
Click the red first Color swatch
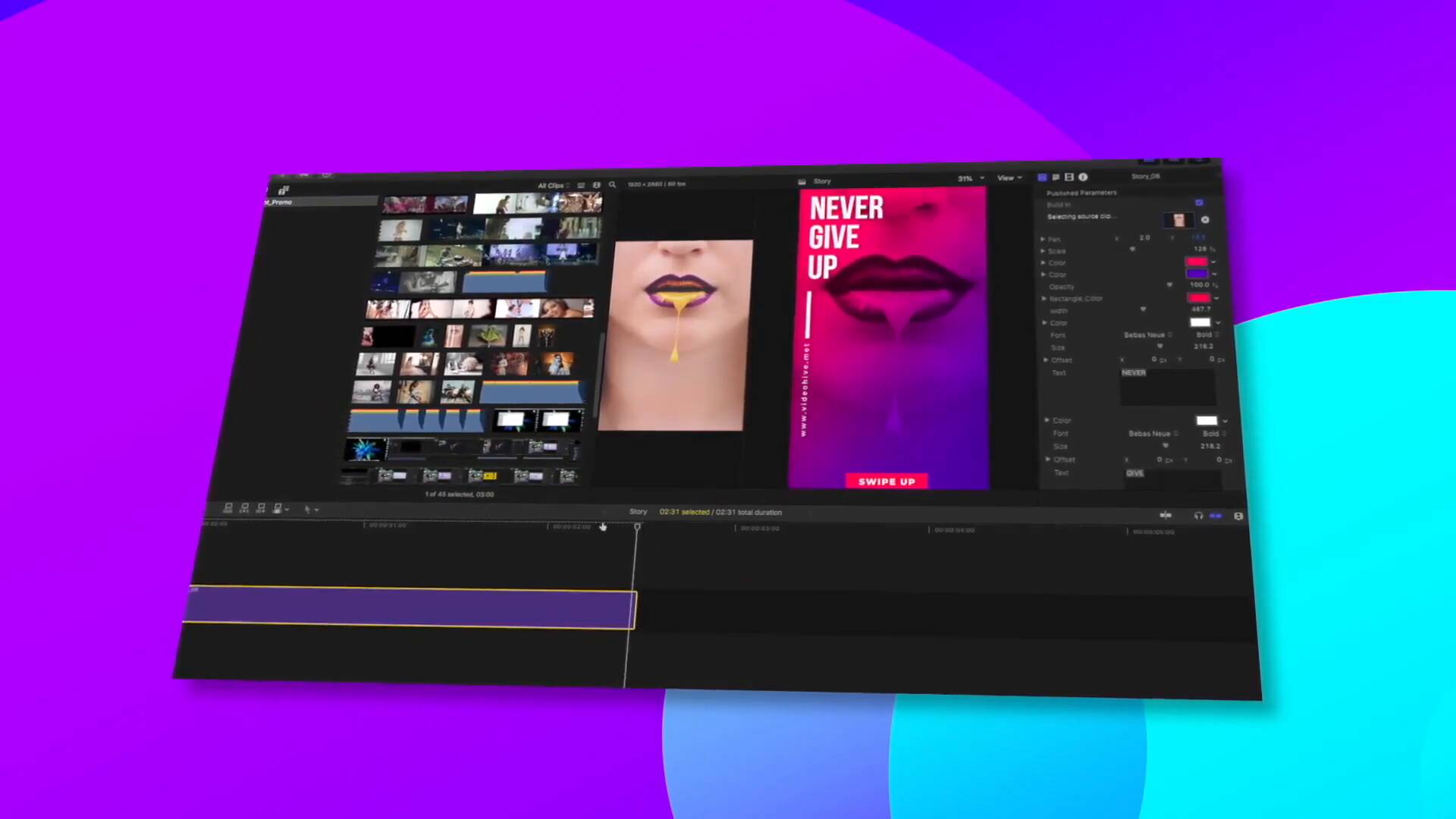(1196, 262)
